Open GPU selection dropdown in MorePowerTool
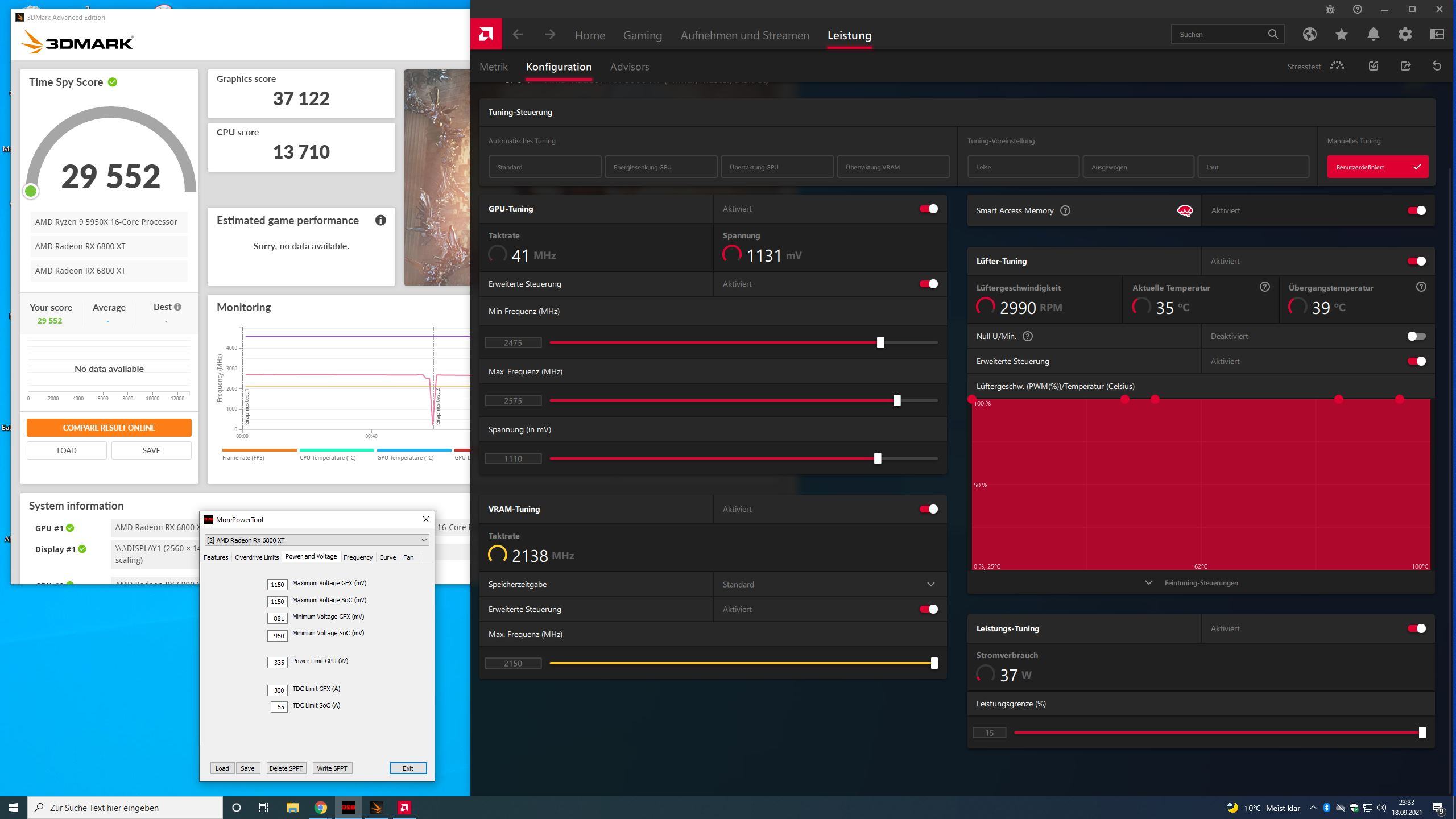 [317, 540]
